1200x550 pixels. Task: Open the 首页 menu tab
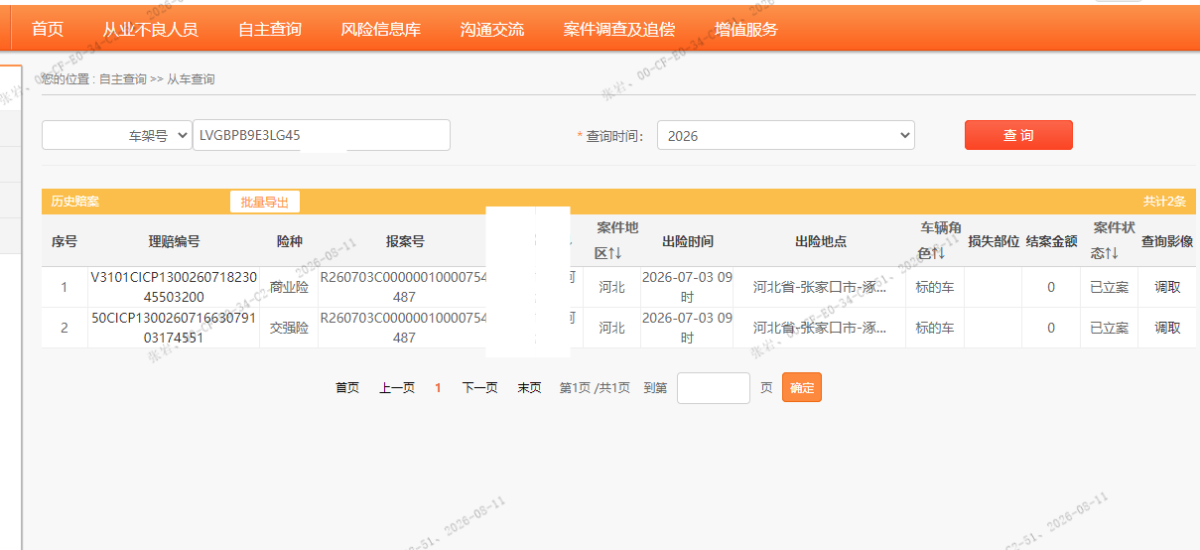[x=47, y=29]
